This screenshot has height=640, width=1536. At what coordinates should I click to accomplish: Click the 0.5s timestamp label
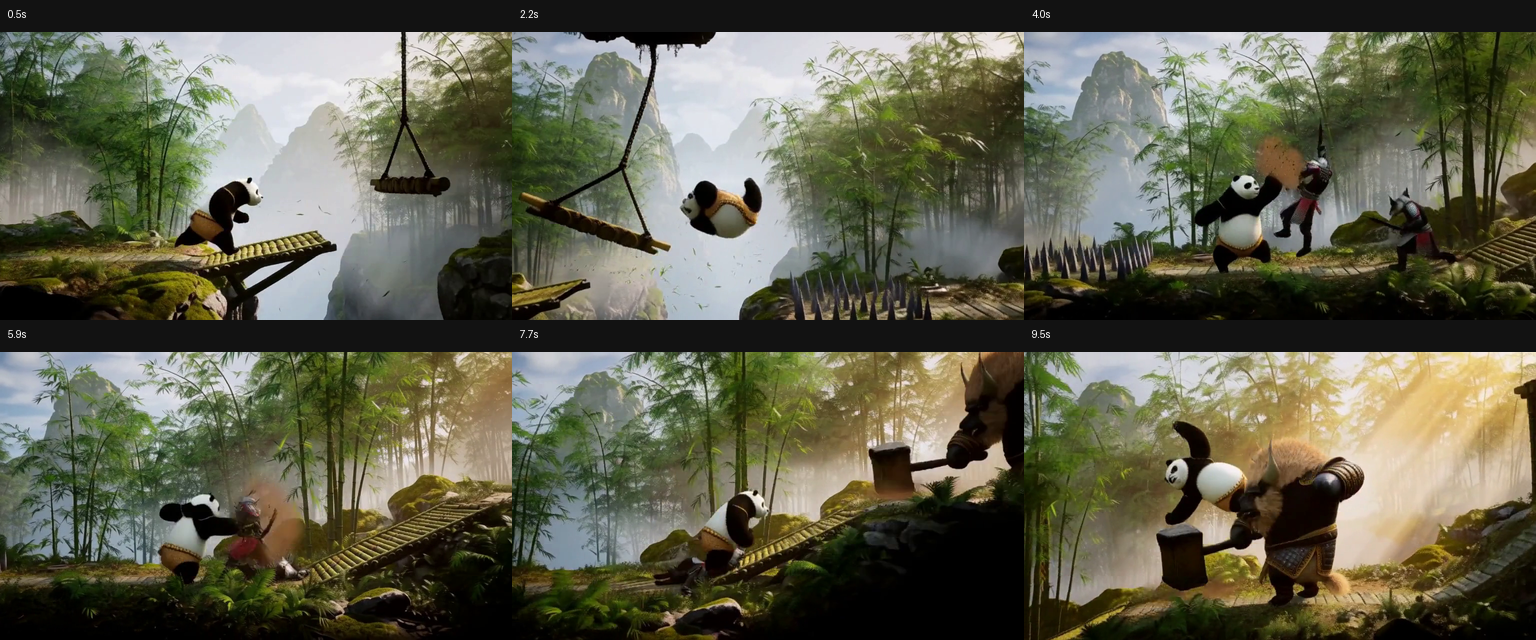[16, 14]
